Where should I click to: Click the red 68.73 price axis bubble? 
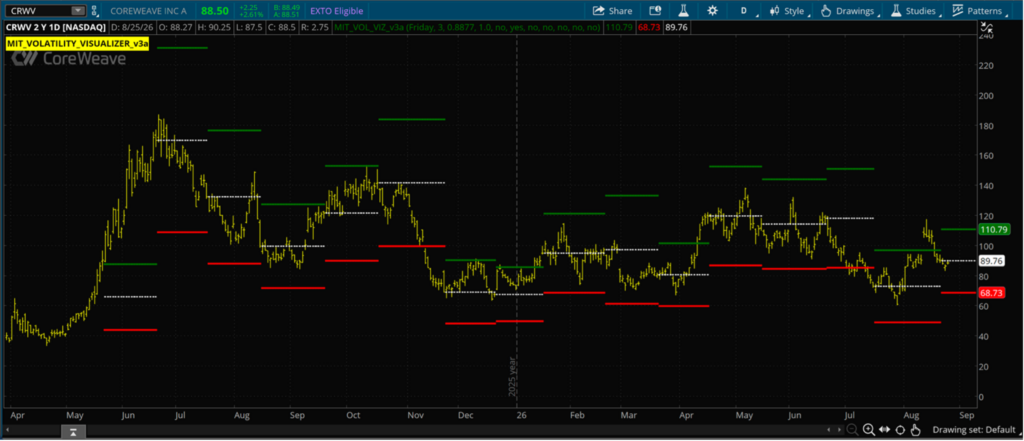(x=993, y=293)
